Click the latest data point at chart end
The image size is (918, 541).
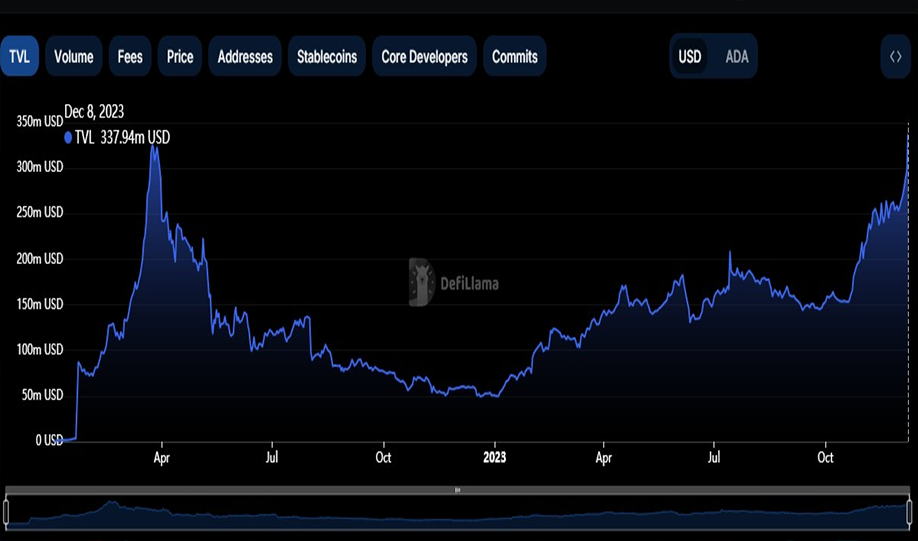pos(908,137)
